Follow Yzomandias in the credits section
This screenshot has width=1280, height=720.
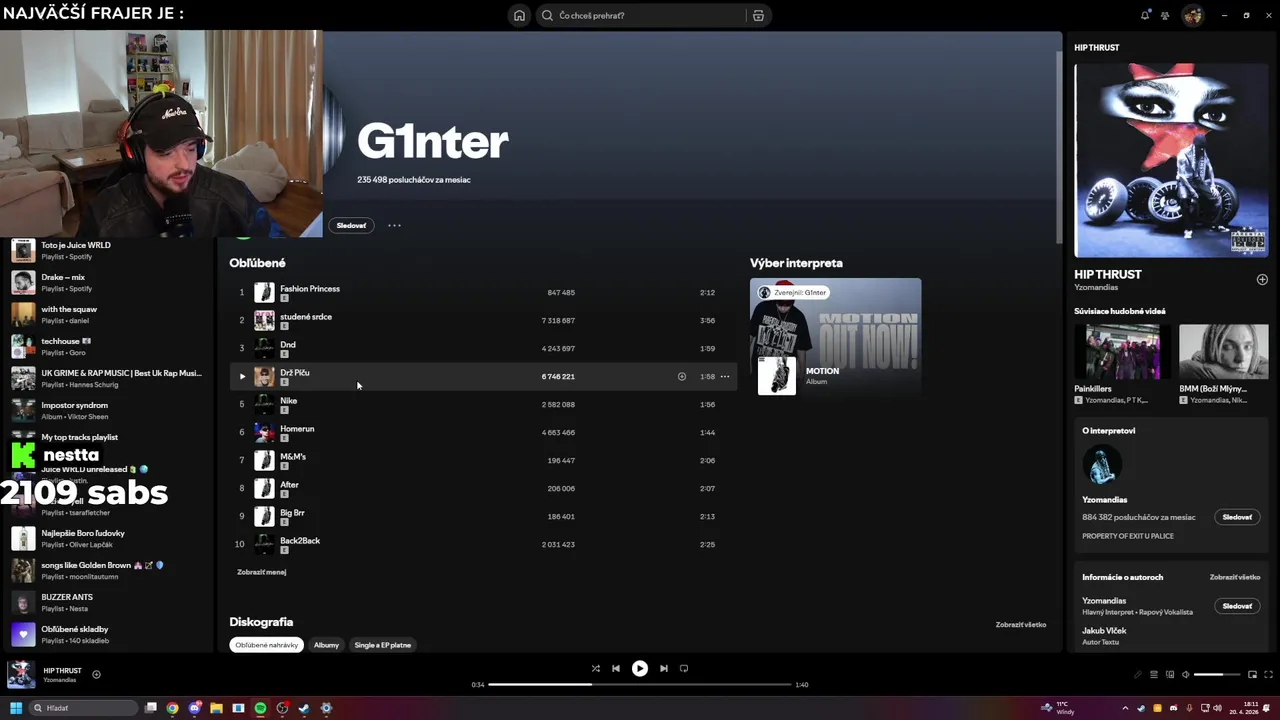click(1237, 606)
